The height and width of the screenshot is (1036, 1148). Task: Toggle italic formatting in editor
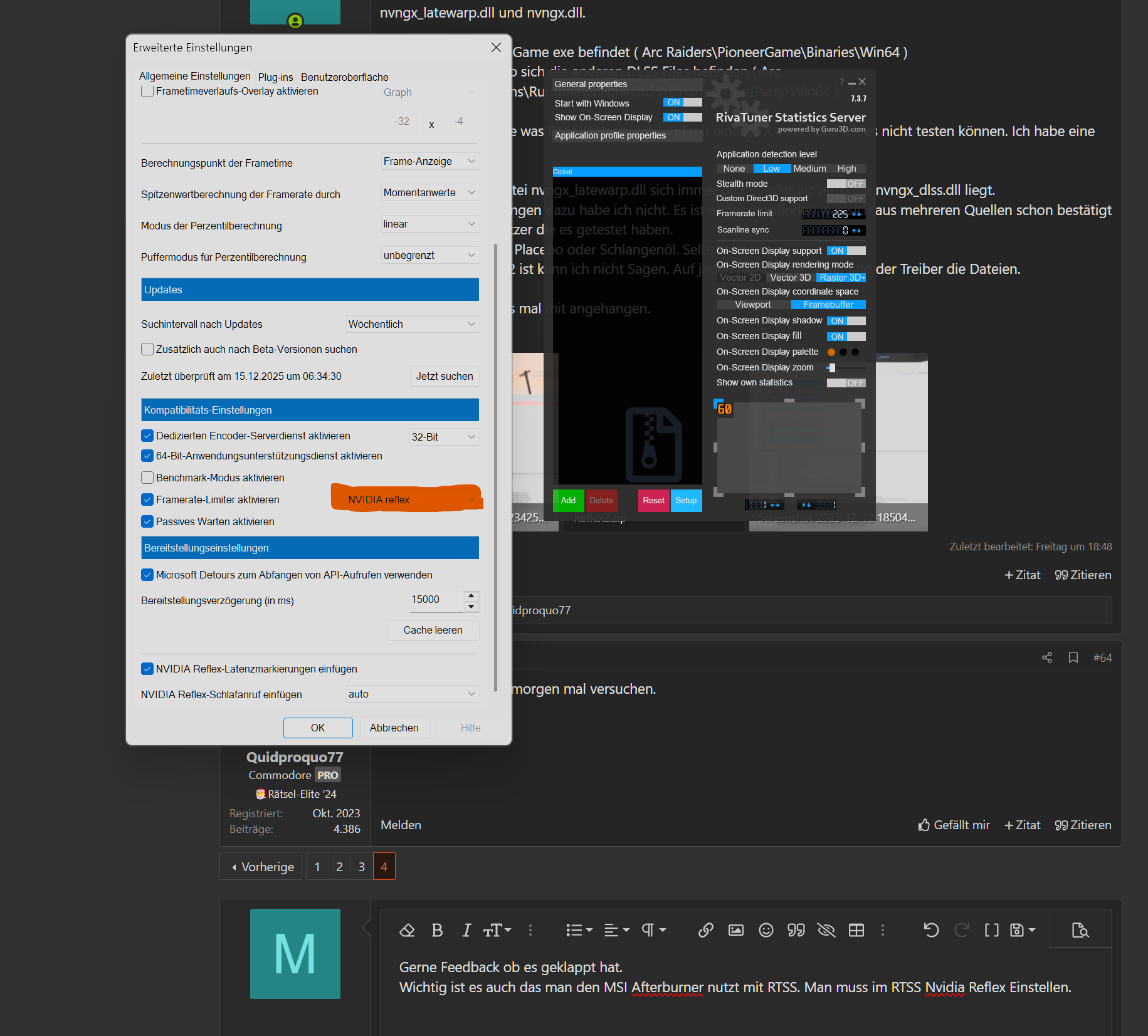466,930
